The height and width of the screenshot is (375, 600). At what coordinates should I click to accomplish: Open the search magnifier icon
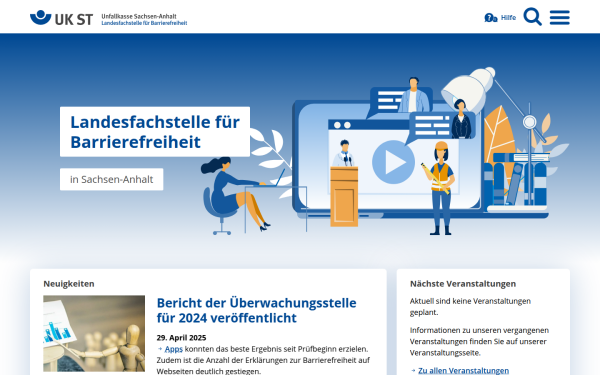(532, 17)
